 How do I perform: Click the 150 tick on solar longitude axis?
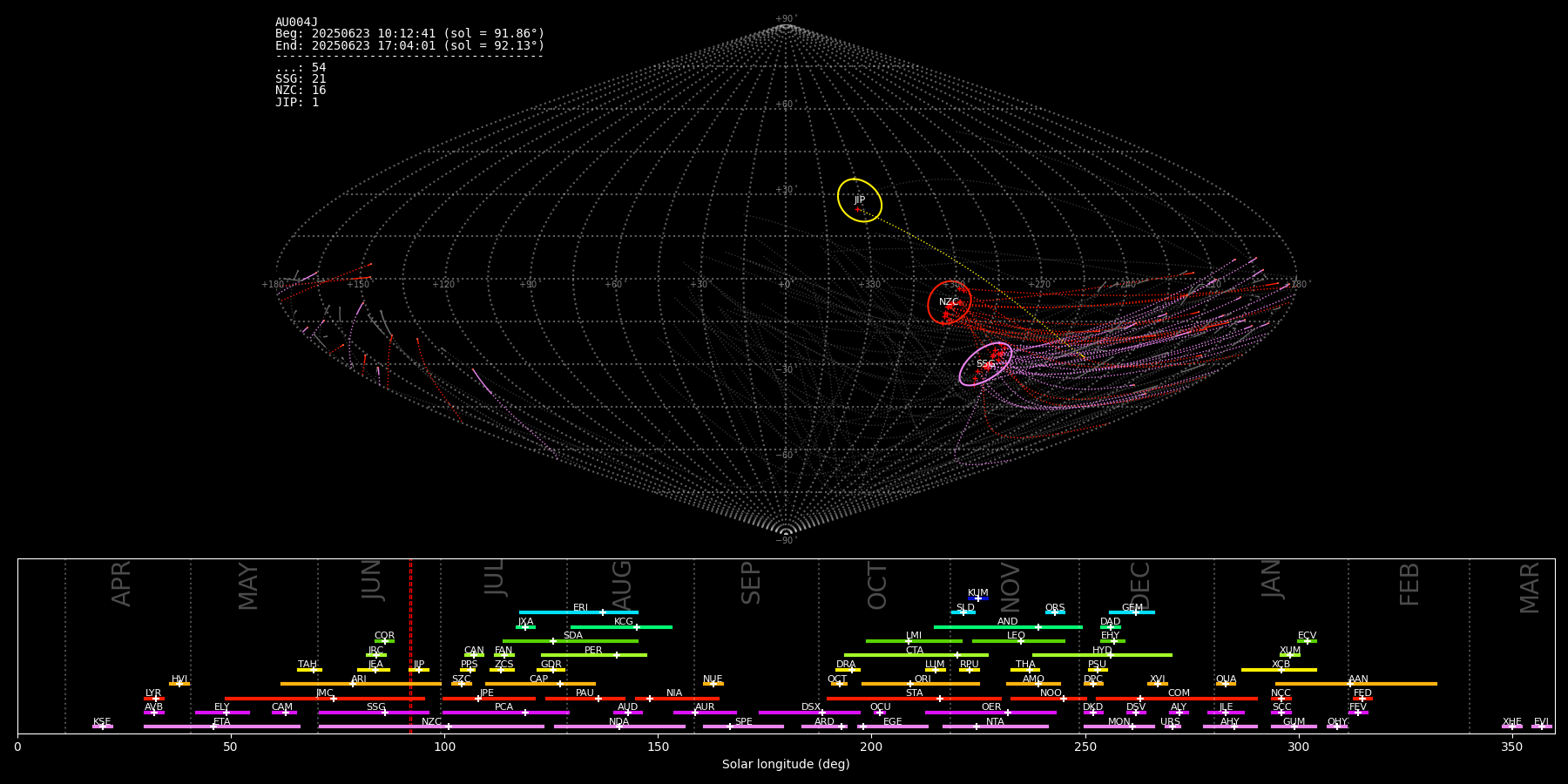658,747
